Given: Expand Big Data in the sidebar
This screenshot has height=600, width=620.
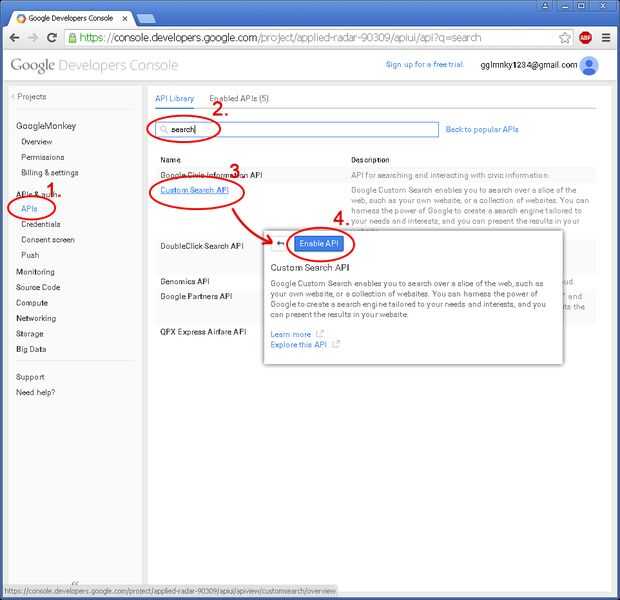Looking at the screenshot, I should [x=31, y=349].
